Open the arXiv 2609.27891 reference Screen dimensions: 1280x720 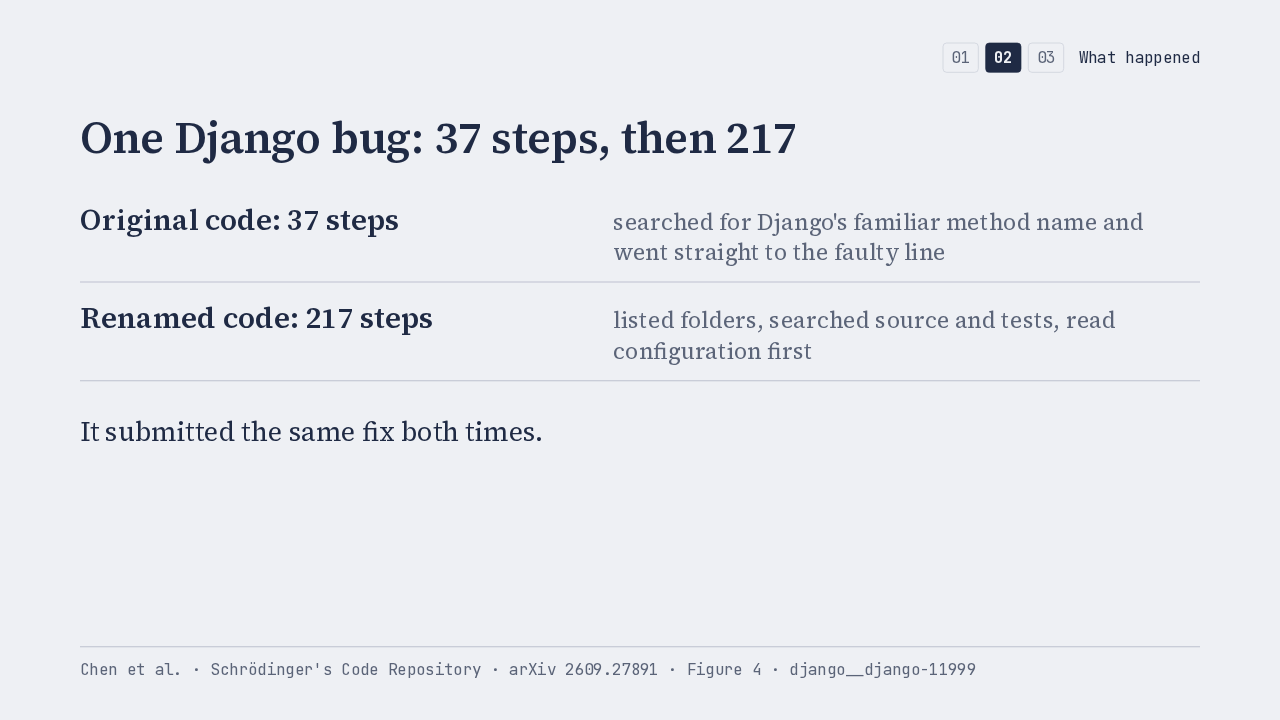click(583, 670)
